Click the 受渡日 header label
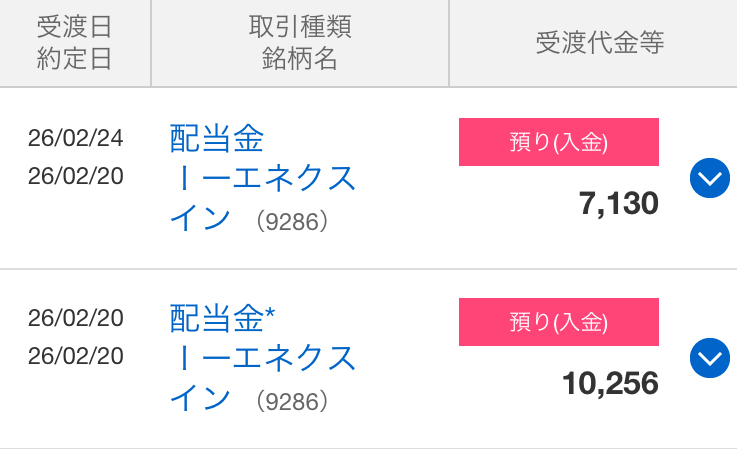This screenshot has width=737, height=449. click(x=75, y=25)
